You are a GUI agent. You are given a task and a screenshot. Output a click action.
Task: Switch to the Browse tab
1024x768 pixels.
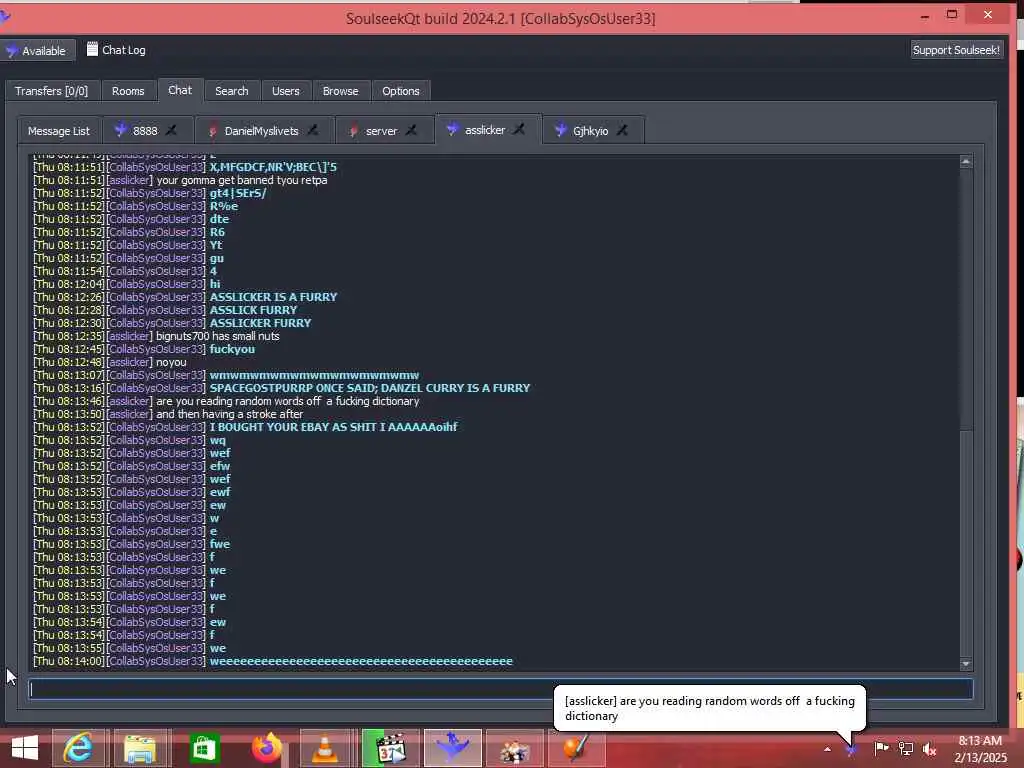coord(340,91)
